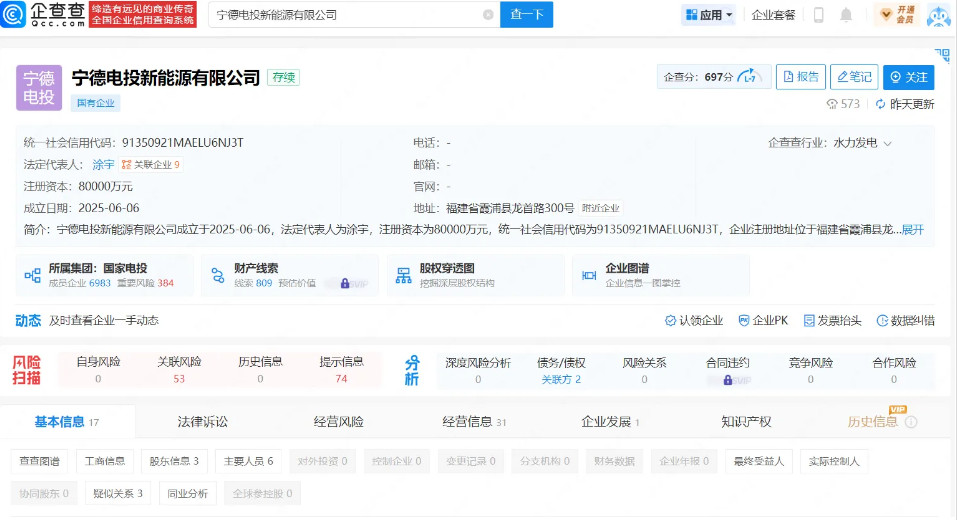Click the 关注 follow button
This screenshot has height=520, width=957.
(x=910, y=77)
